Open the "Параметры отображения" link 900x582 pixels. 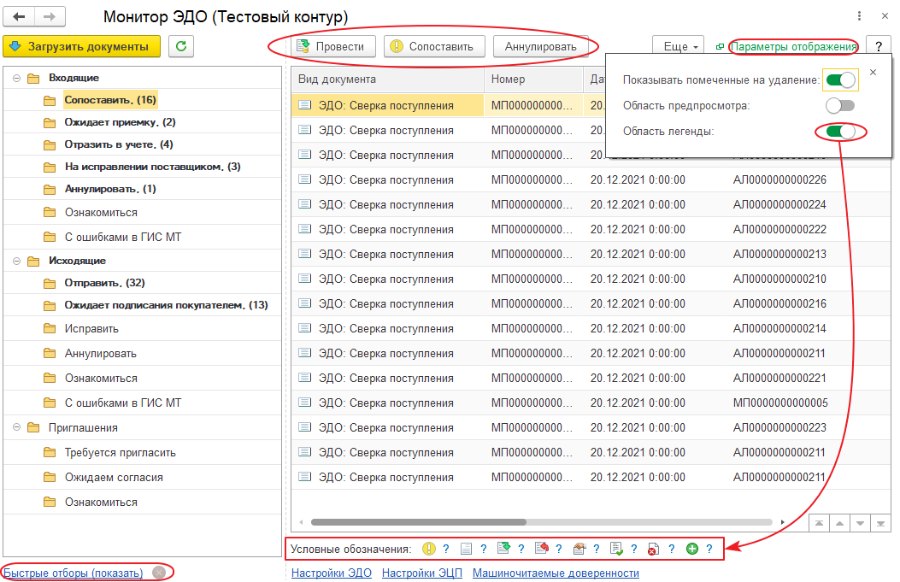point(794,47)
